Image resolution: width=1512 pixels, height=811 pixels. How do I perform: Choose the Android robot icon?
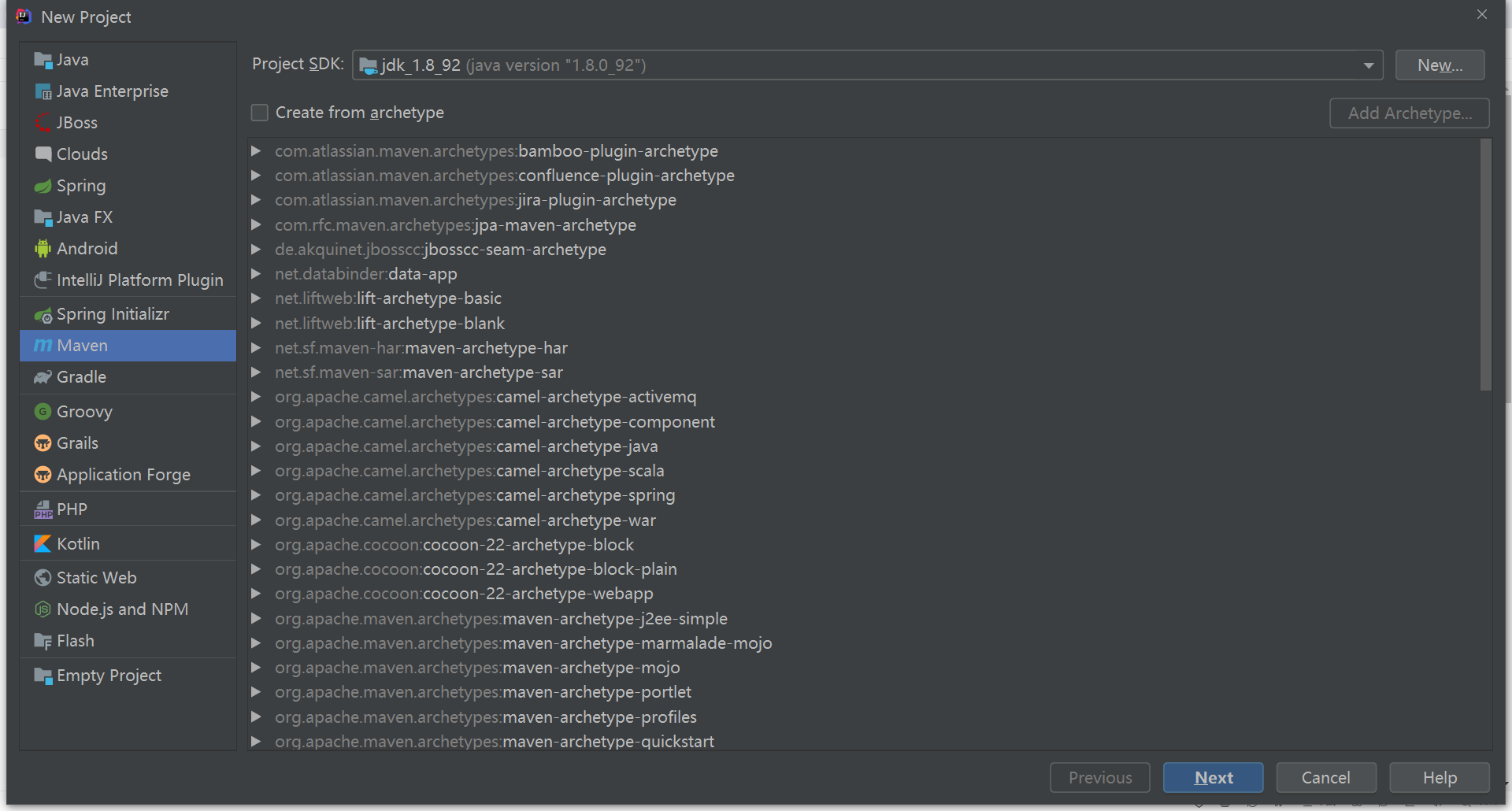click(x=43, y=249)
